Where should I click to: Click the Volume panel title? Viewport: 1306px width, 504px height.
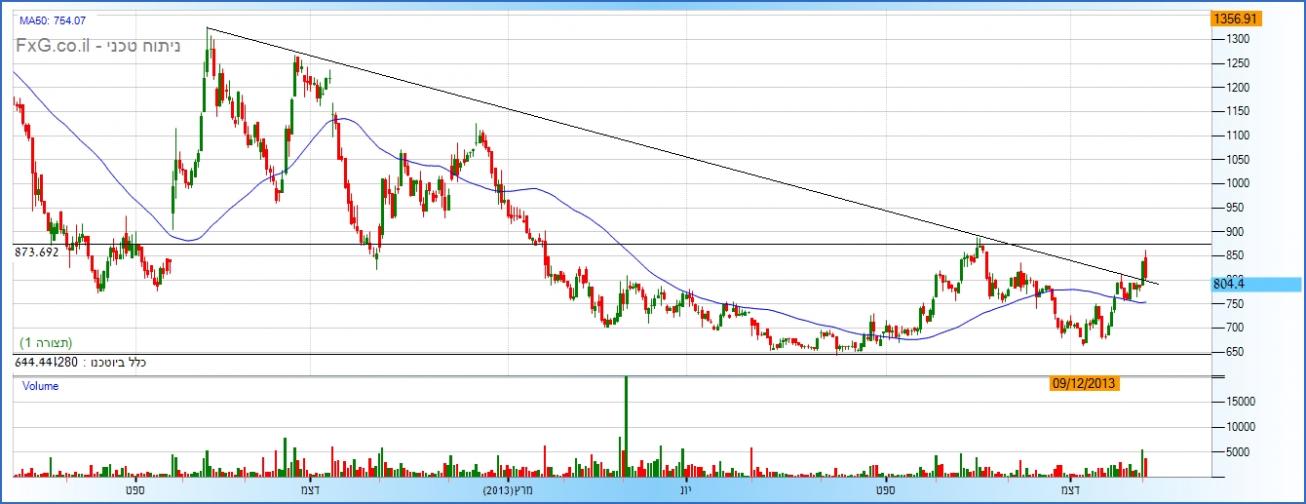(39, 385)
